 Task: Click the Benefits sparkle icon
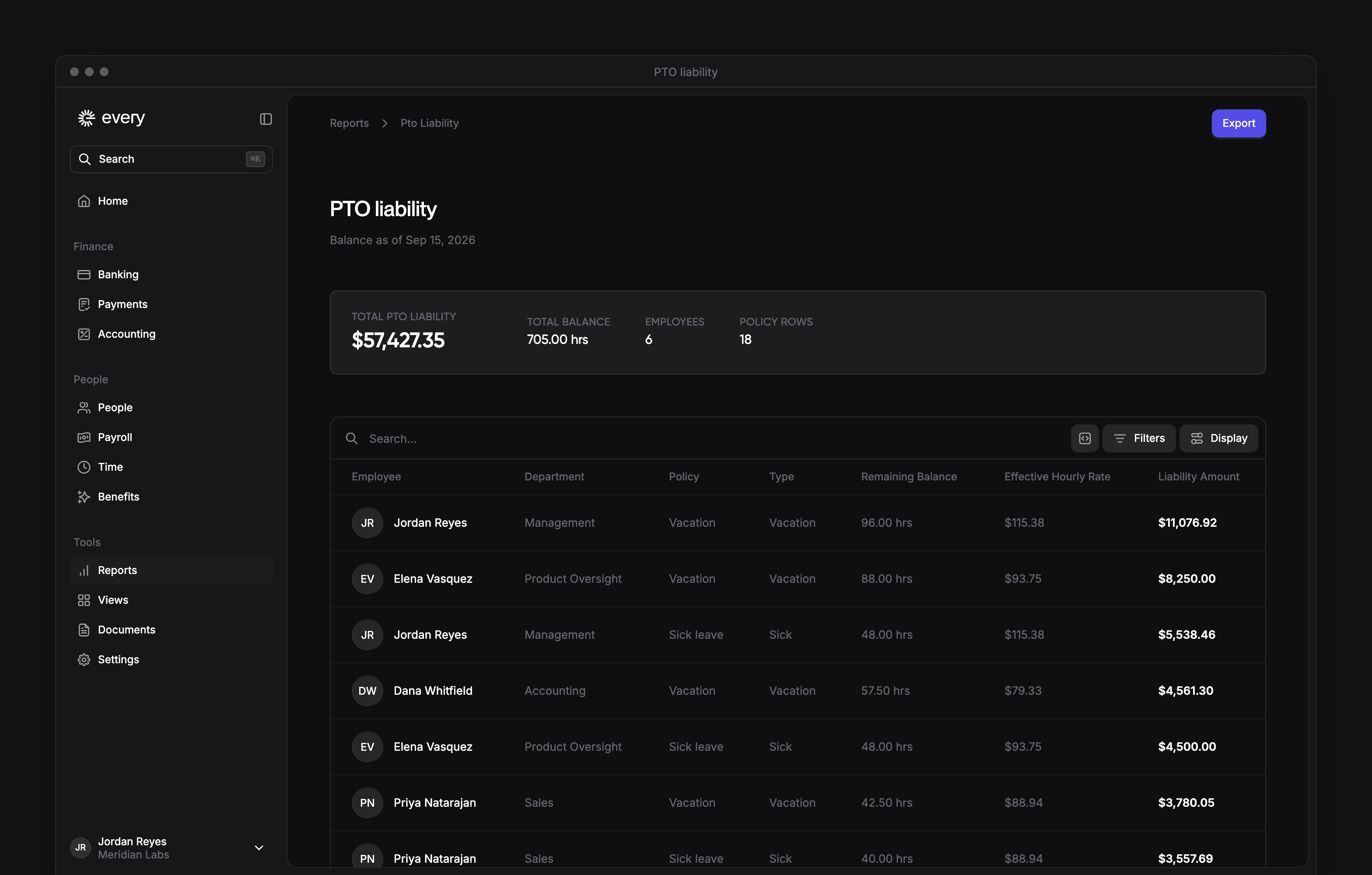(x=84, y=497)
